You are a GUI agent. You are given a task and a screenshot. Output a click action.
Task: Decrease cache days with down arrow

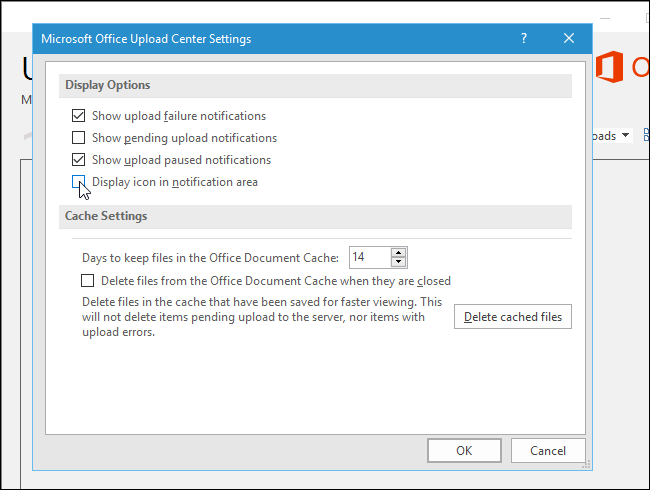pyautogui.click(x=398, y=262)
